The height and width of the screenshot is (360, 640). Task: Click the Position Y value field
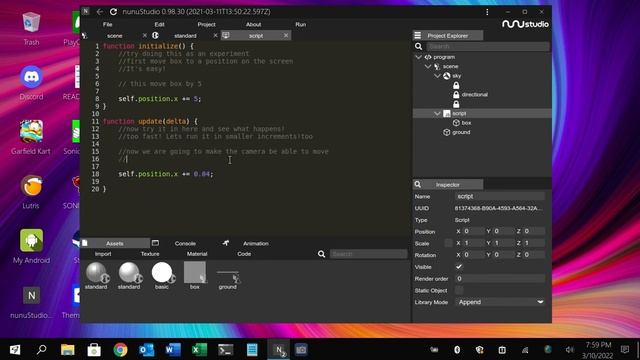click(504, 231)
